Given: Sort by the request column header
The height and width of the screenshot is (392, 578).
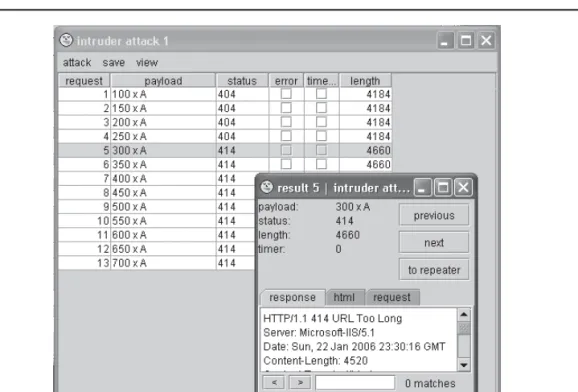Looking at the screenshot, I should (x=84, y=81).
